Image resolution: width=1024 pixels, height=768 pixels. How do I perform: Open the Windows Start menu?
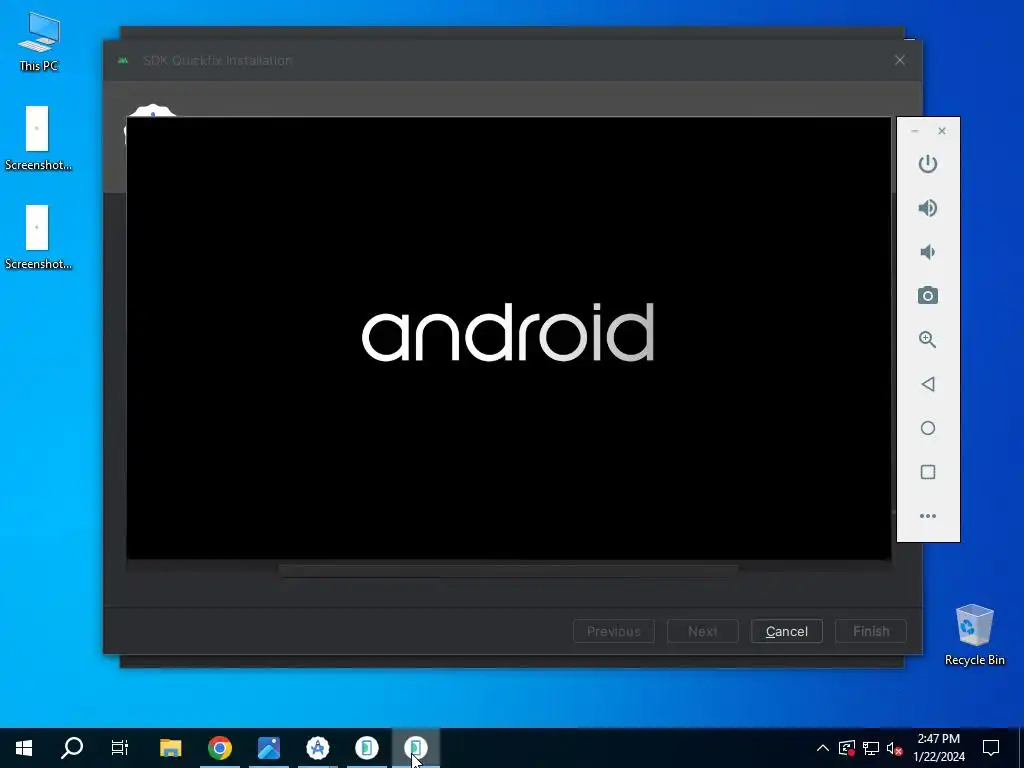(24, 748)
